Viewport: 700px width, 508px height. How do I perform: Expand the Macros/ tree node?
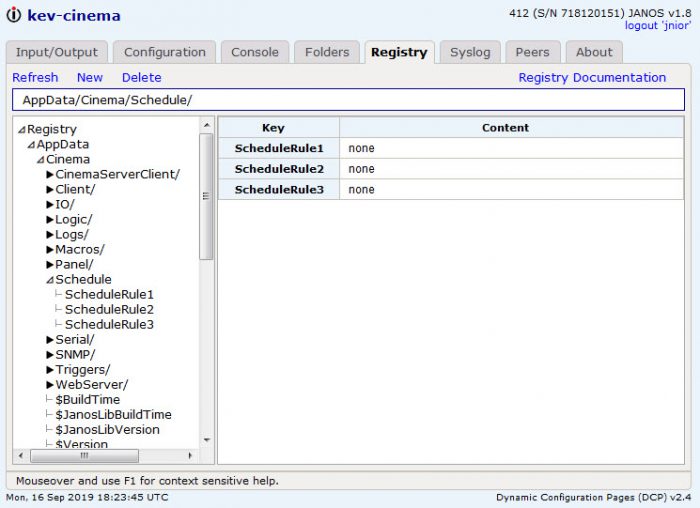(x=50, y=250)
